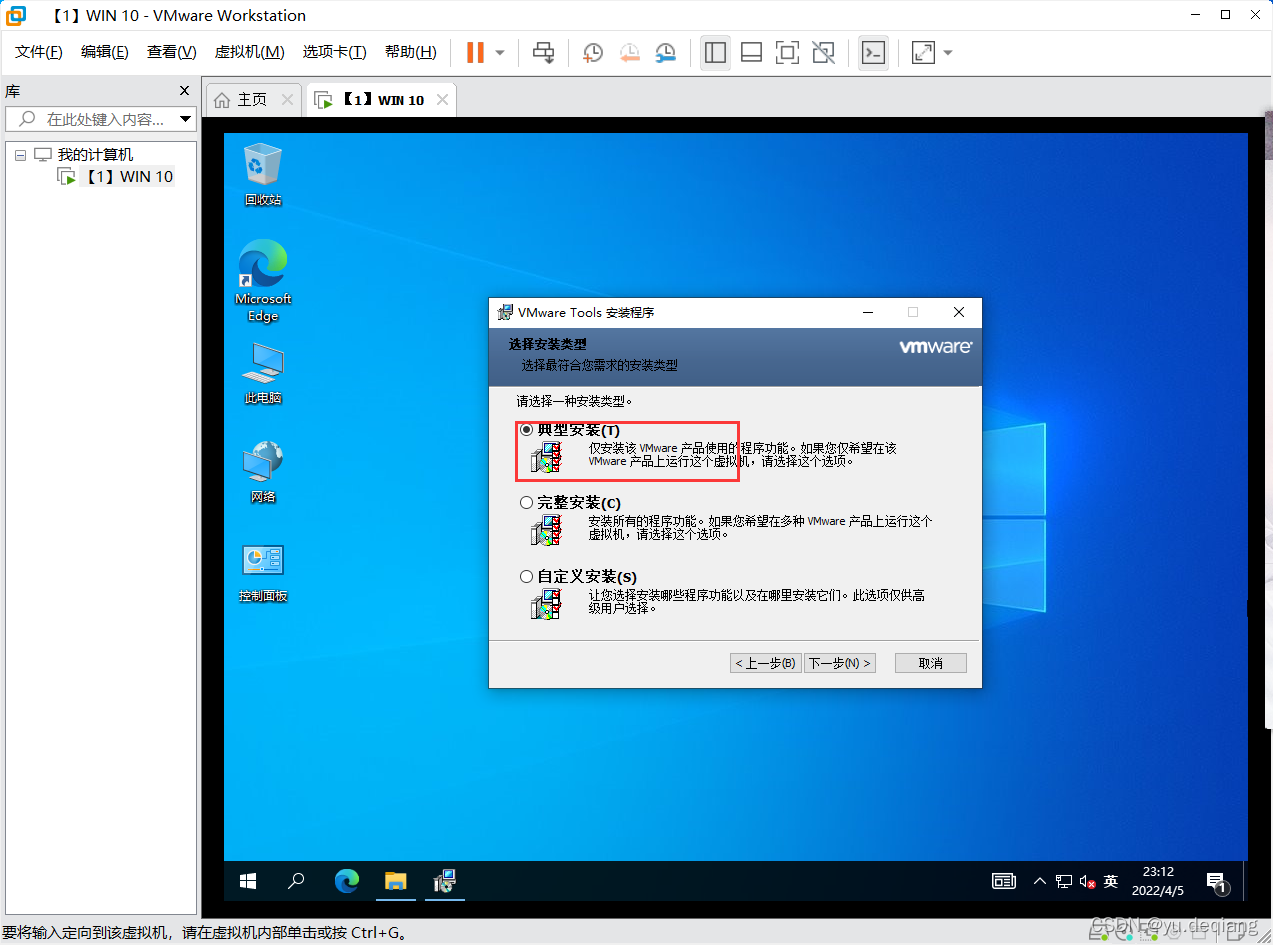1273x945 pixels.
Task: Open the 查看(V) menu
Action: (x=171, y=52)
